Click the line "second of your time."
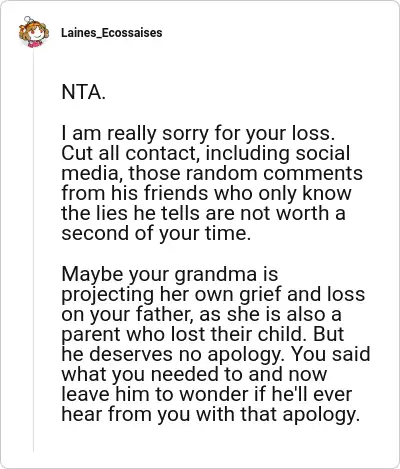Image resolution: width=400 pixels, height=469 pixels. [x=156, y=233]
